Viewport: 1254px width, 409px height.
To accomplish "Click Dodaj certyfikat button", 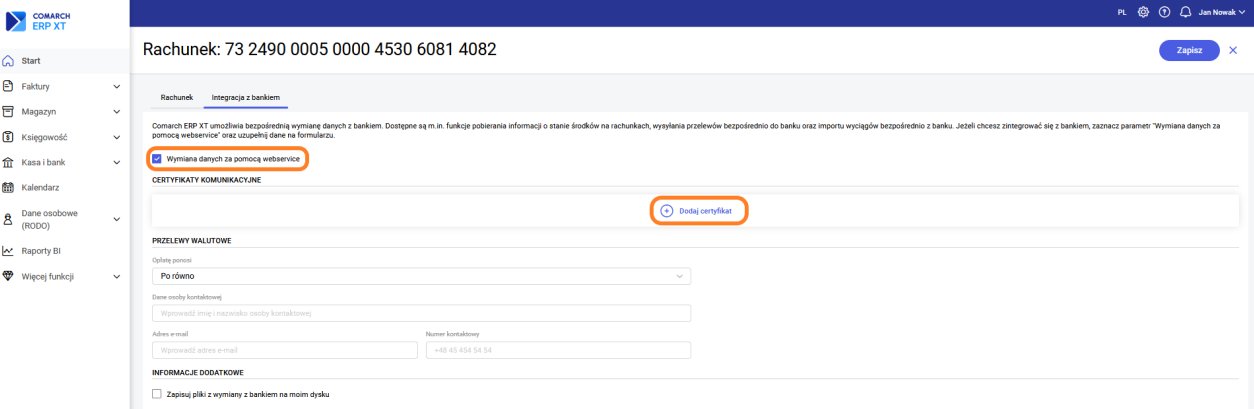I will click(x=699, y=211).
